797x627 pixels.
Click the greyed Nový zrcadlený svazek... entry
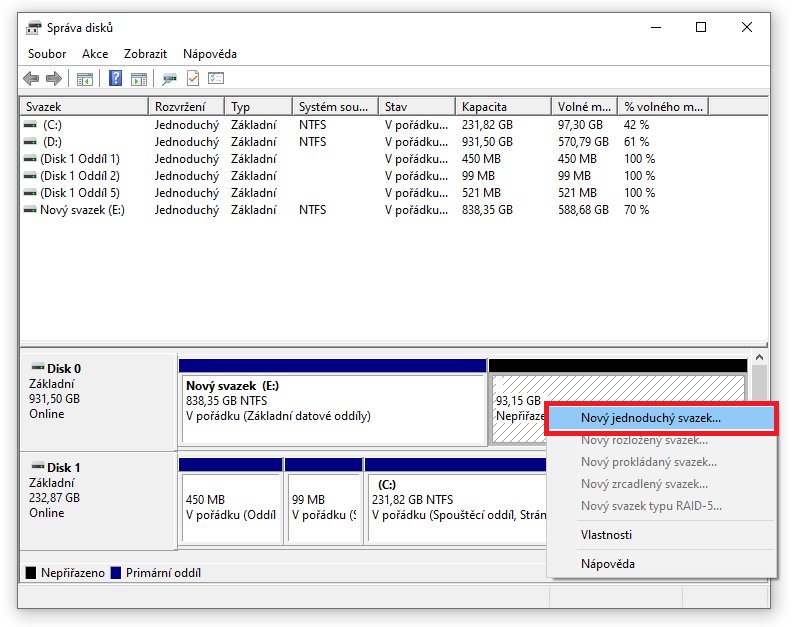click(661, 484)
